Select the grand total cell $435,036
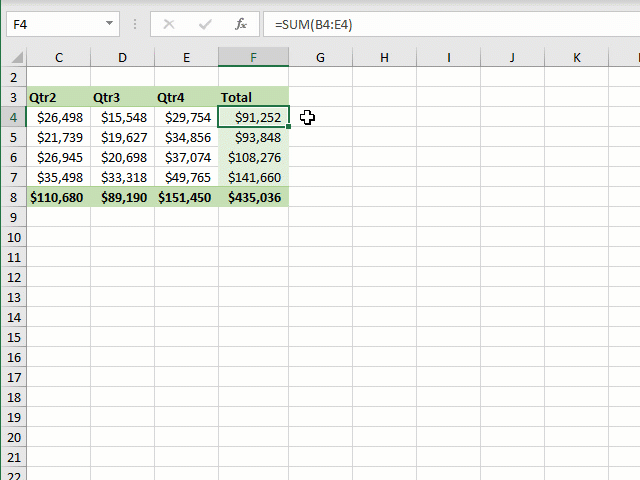 point(253,197)
